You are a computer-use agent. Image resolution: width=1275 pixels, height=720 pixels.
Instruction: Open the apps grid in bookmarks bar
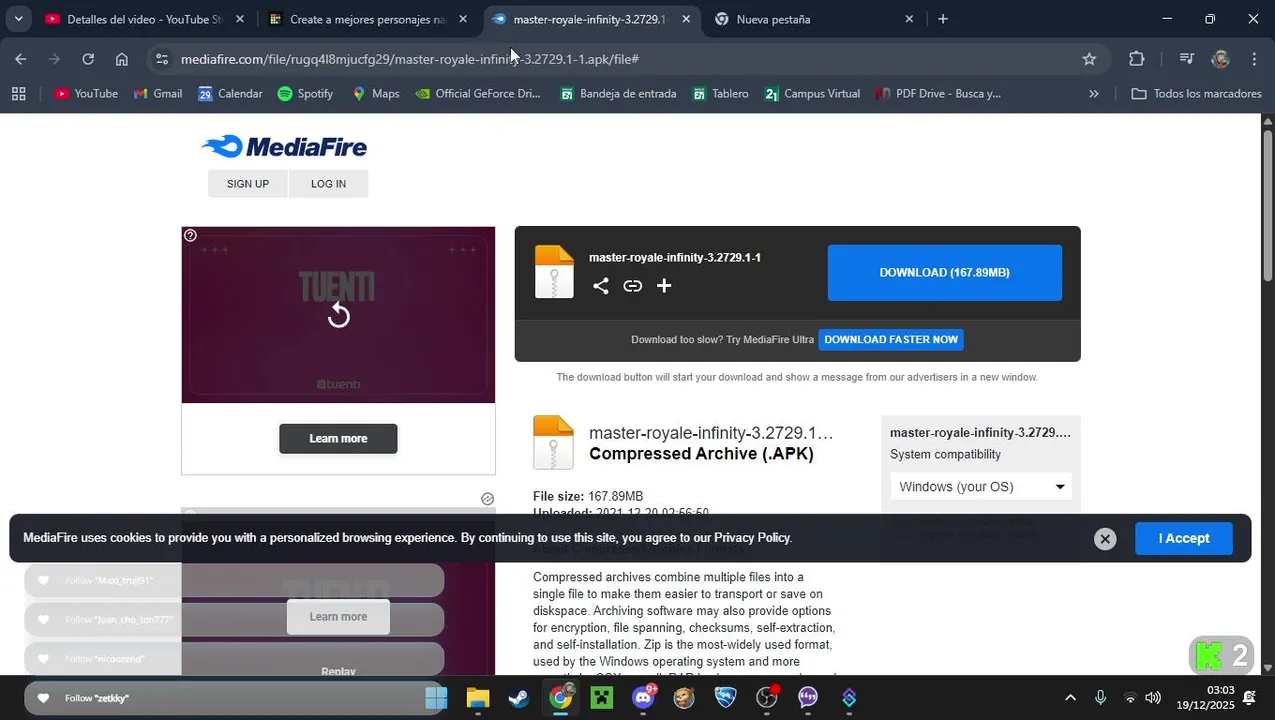(18, 94)
